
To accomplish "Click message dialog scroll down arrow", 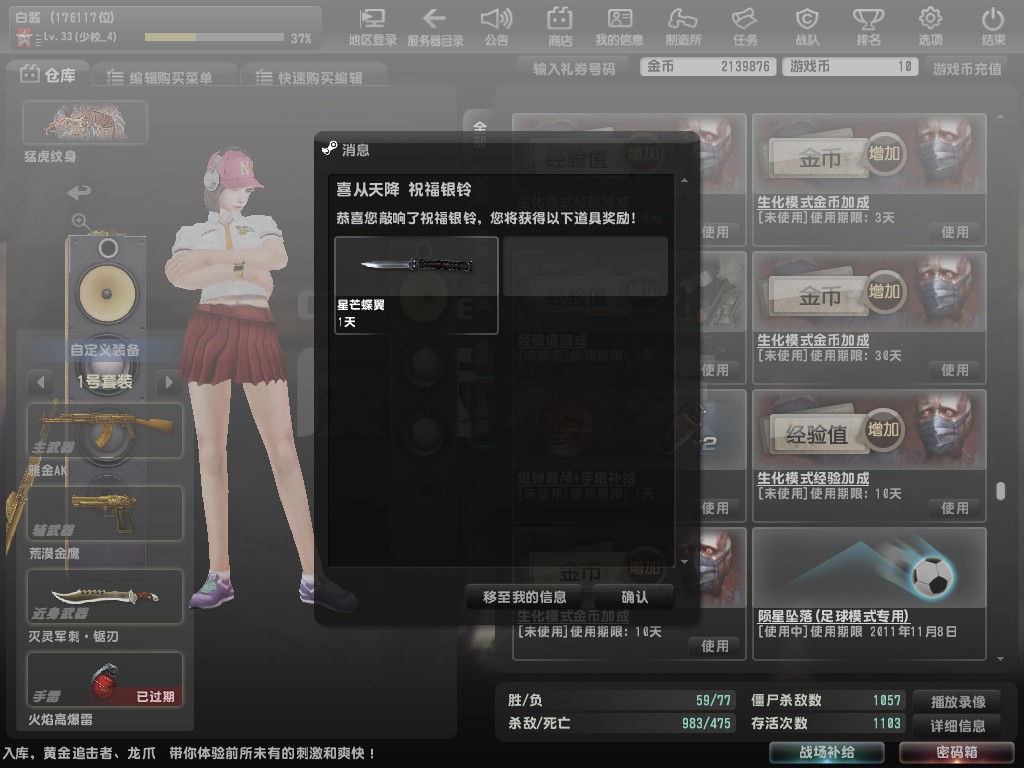I will tap(684, 562).
